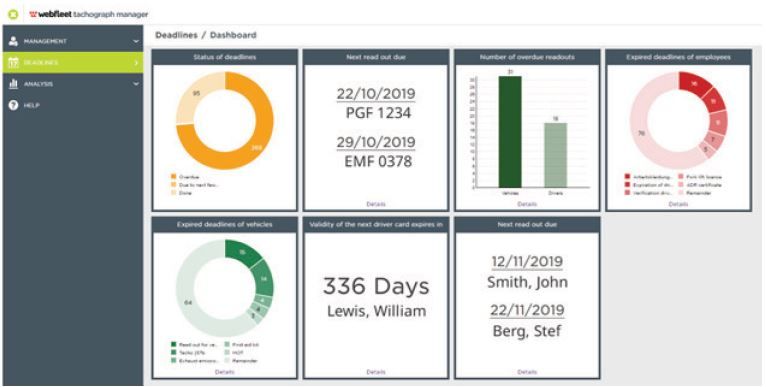Toggle the Done legend entry in status chart
Screen dimensions: 766x387
pyautogui.click(x=181, y=193)
